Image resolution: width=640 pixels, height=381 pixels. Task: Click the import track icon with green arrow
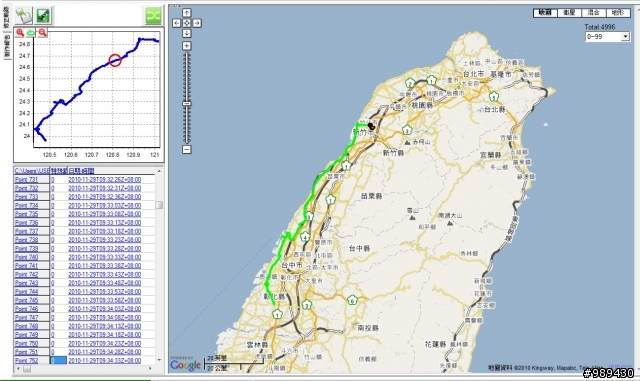24,16
